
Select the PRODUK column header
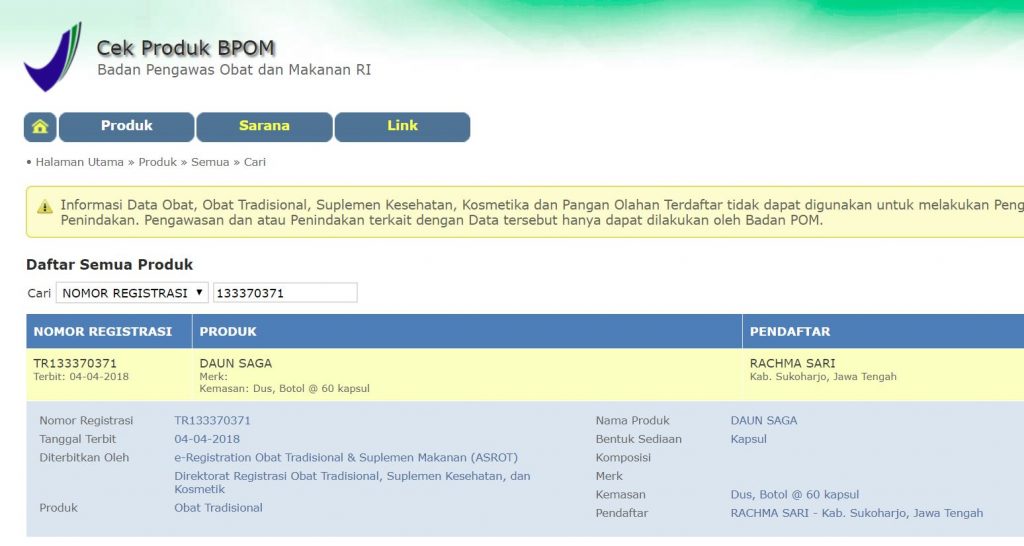[x=467, y=331]
